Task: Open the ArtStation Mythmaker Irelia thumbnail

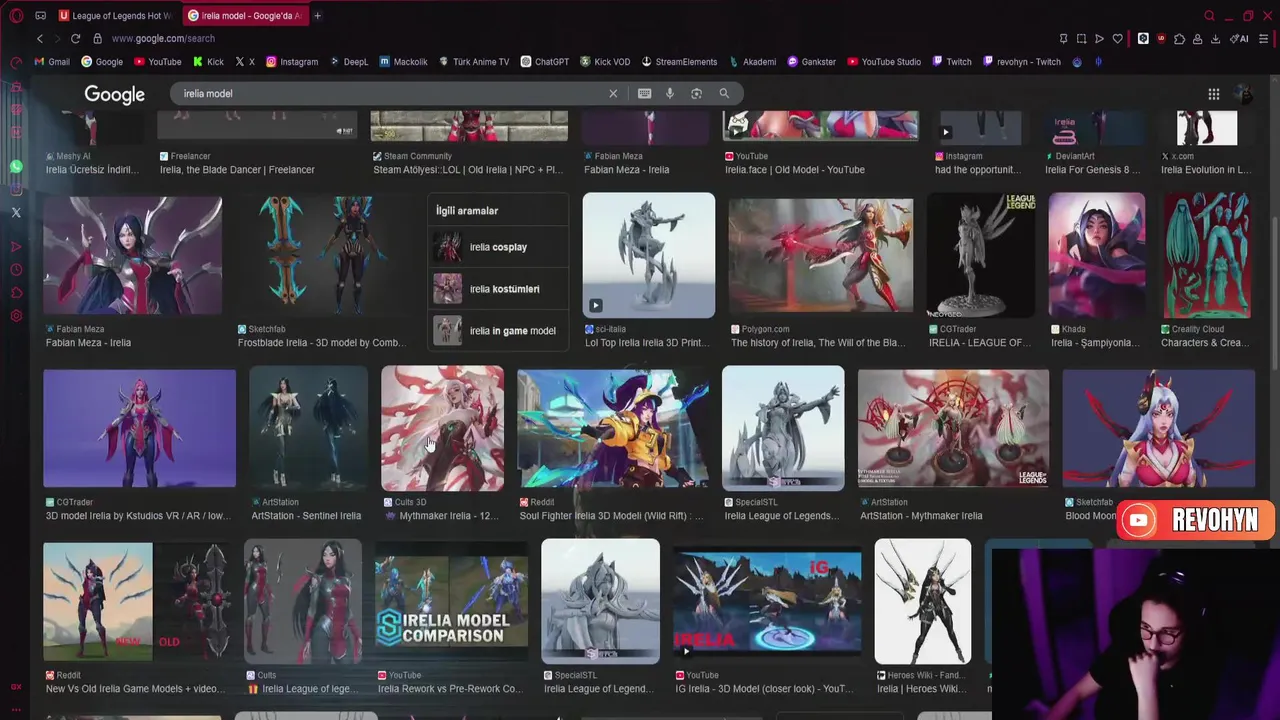Action: 953,429
